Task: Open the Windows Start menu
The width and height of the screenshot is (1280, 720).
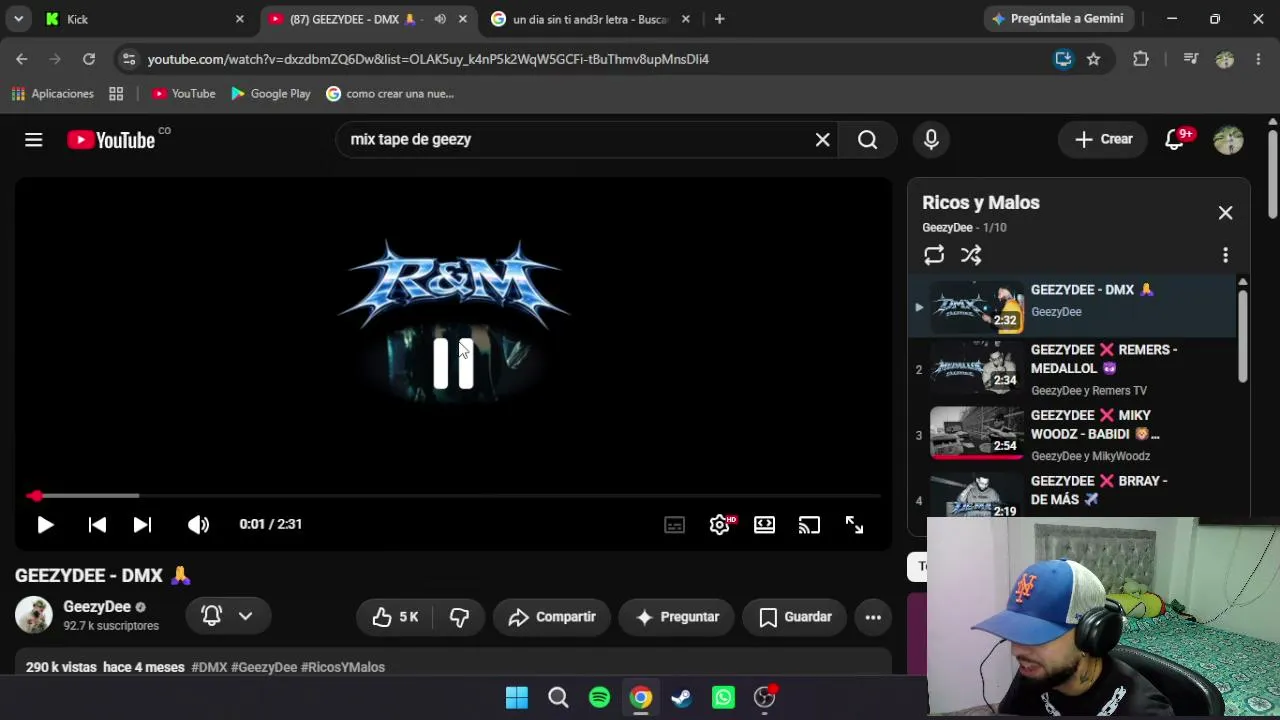Action: 517,698
